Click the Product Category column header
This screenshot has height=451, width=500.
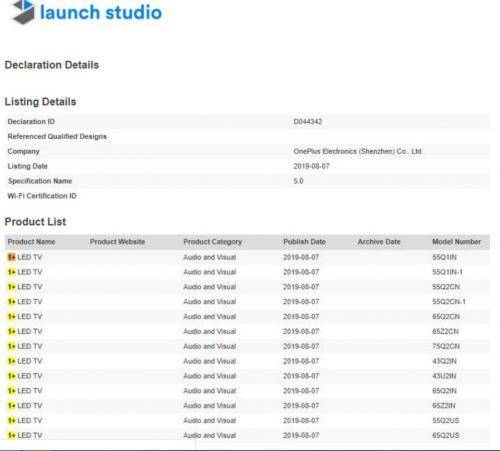pyautogui.click(x=213, y=242)
